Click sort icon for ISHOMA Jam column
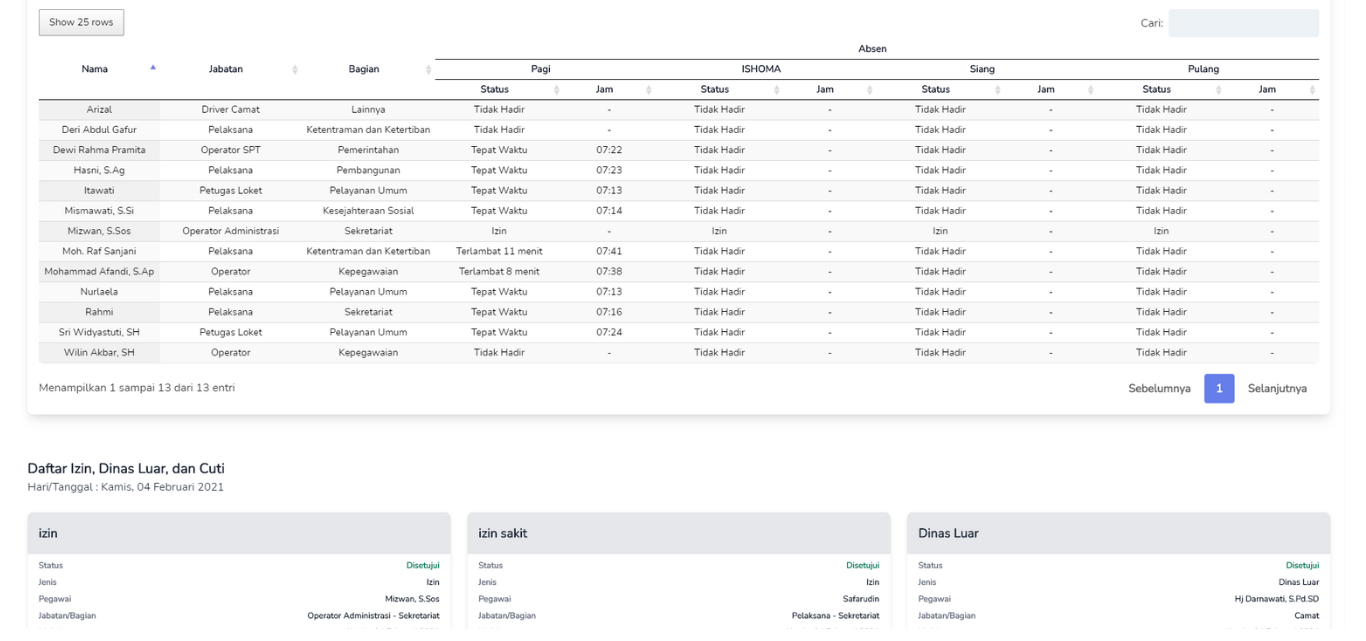 [x=869, y=90]
